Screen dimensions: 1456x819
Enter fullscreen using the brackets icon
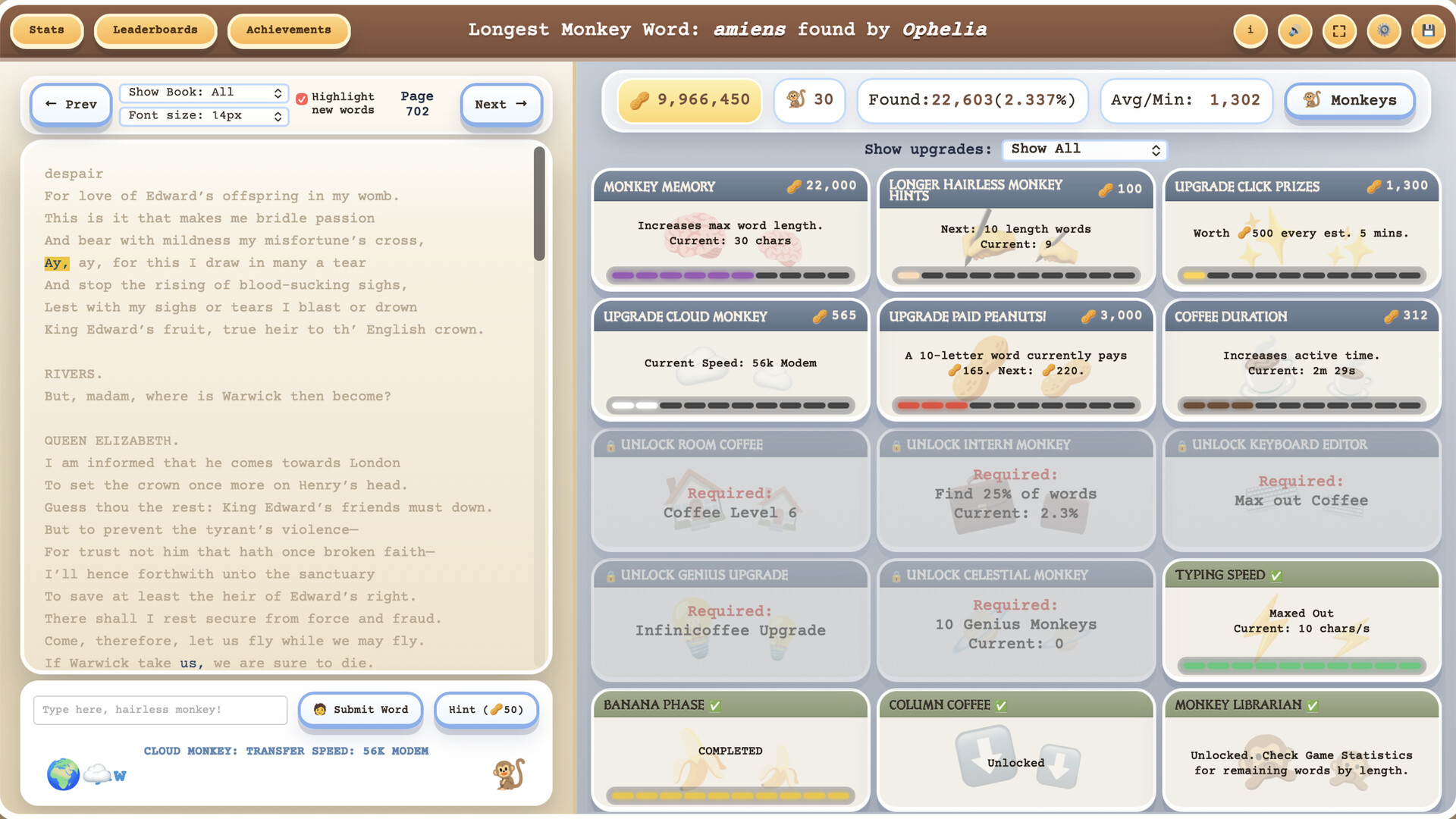pos(1339,31)
